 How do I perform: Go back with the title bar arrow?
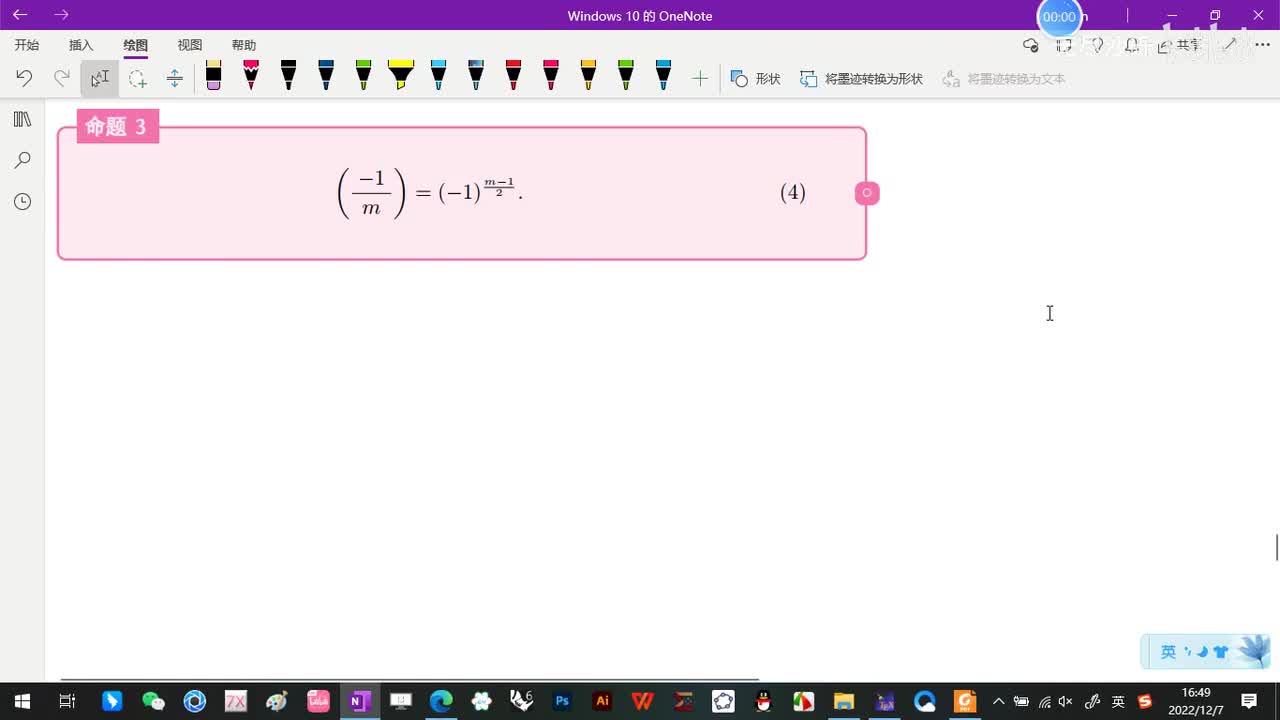20,15
